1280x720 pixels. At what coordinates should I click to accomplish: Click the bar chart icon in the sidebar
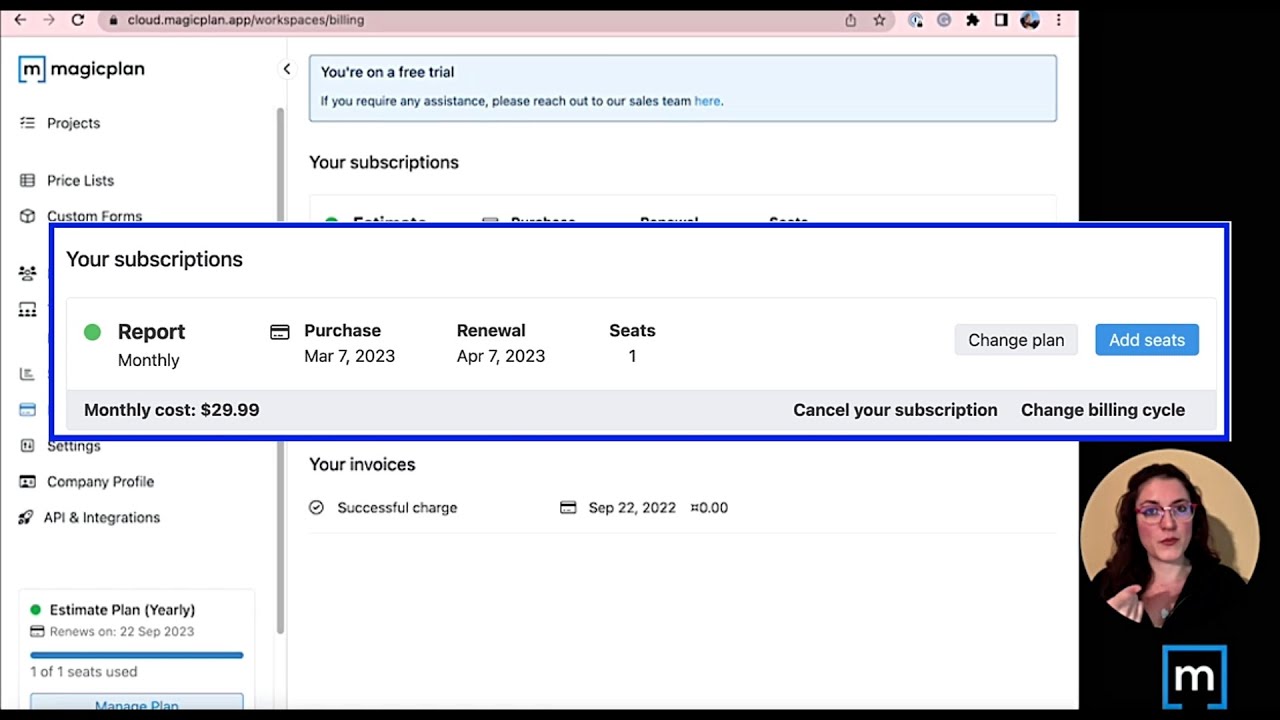(27, 374)
